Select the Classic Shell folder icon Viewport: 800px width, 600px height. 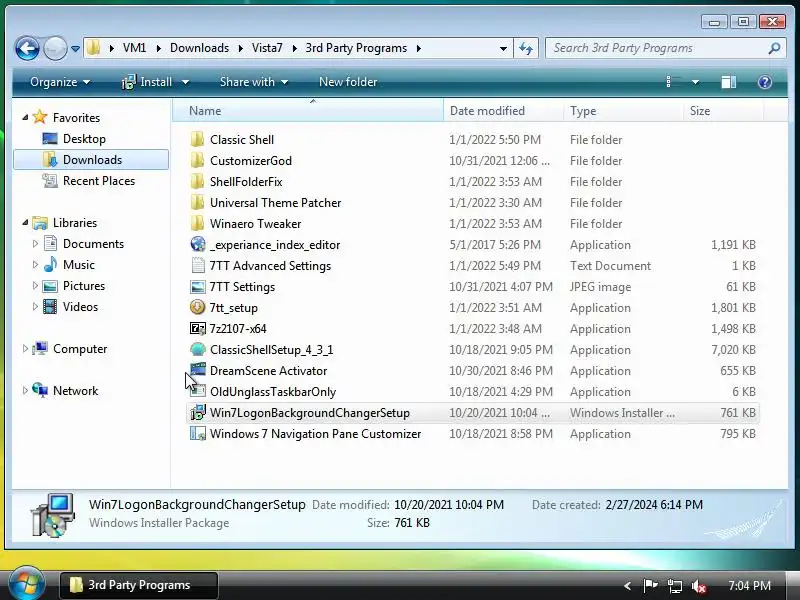pyautogui.click(x=197, y=140)
